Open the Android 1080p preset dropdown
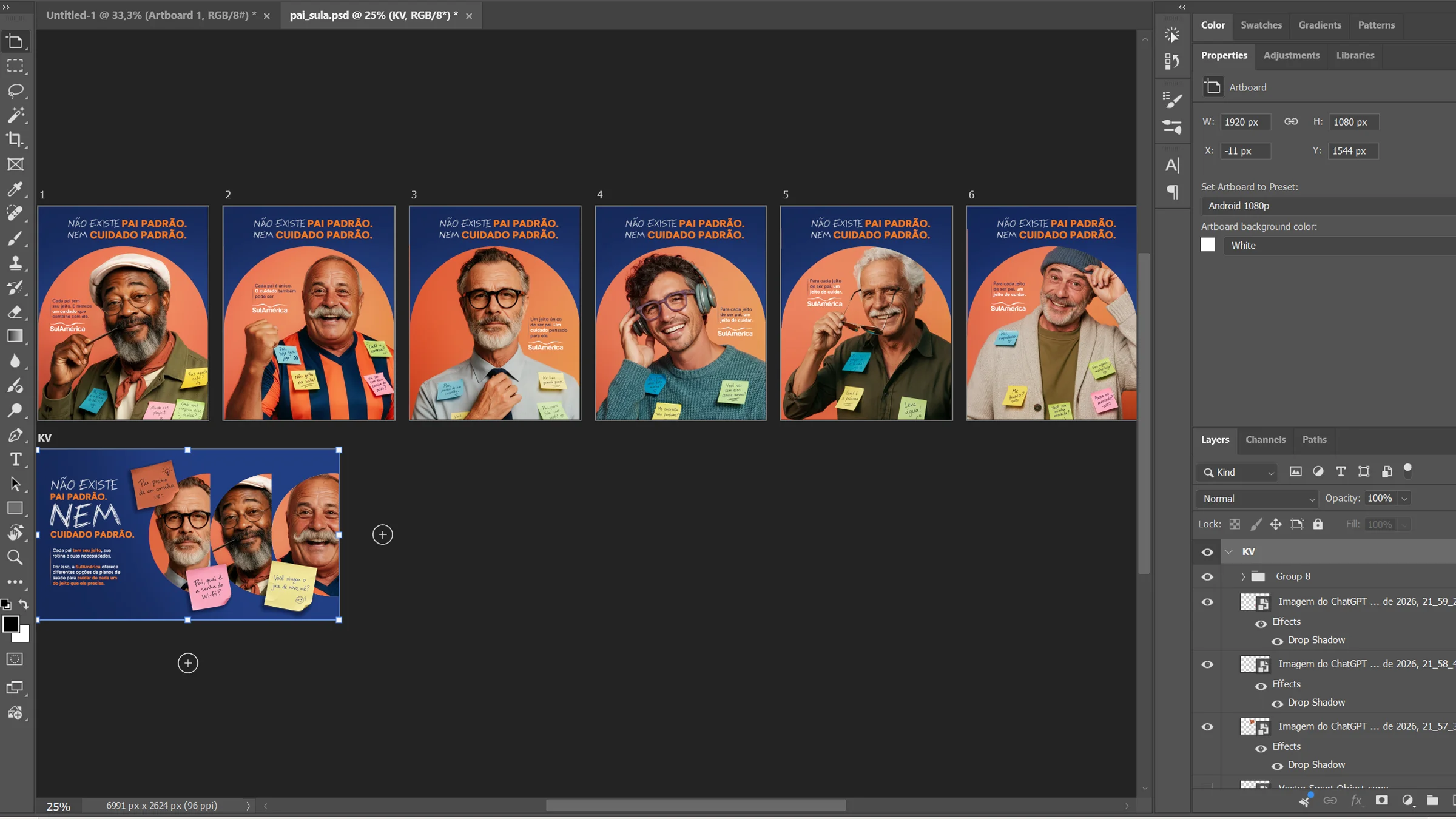This screenshot has width=1456, height=819. (1329, 206)
